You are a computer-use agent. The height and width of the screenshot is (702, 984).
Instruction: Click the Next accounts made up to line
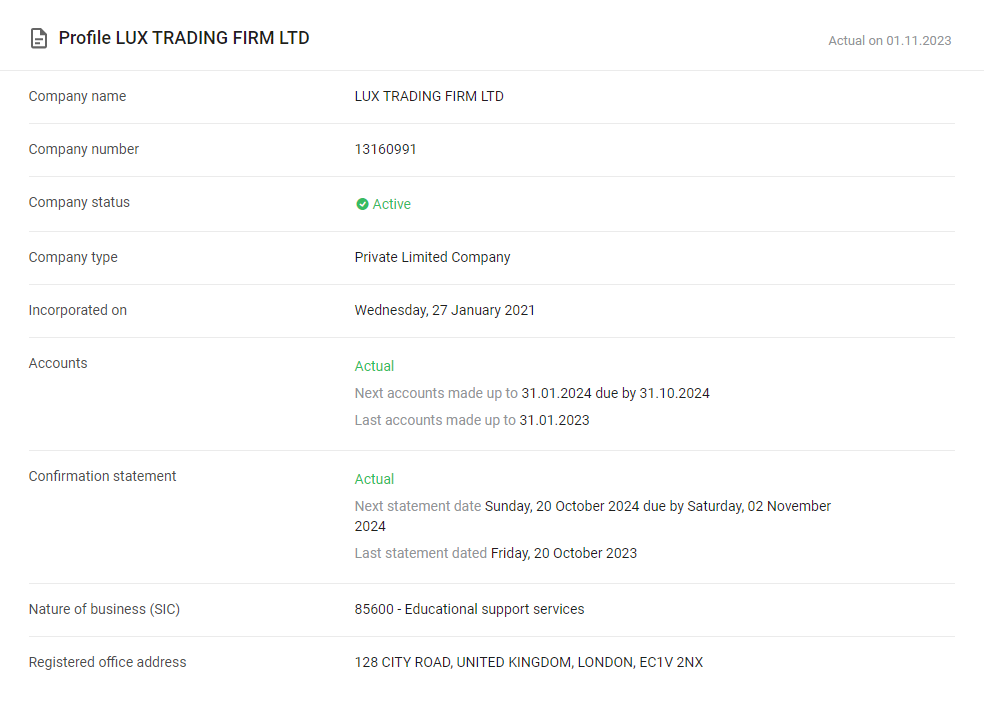(532, 393)
